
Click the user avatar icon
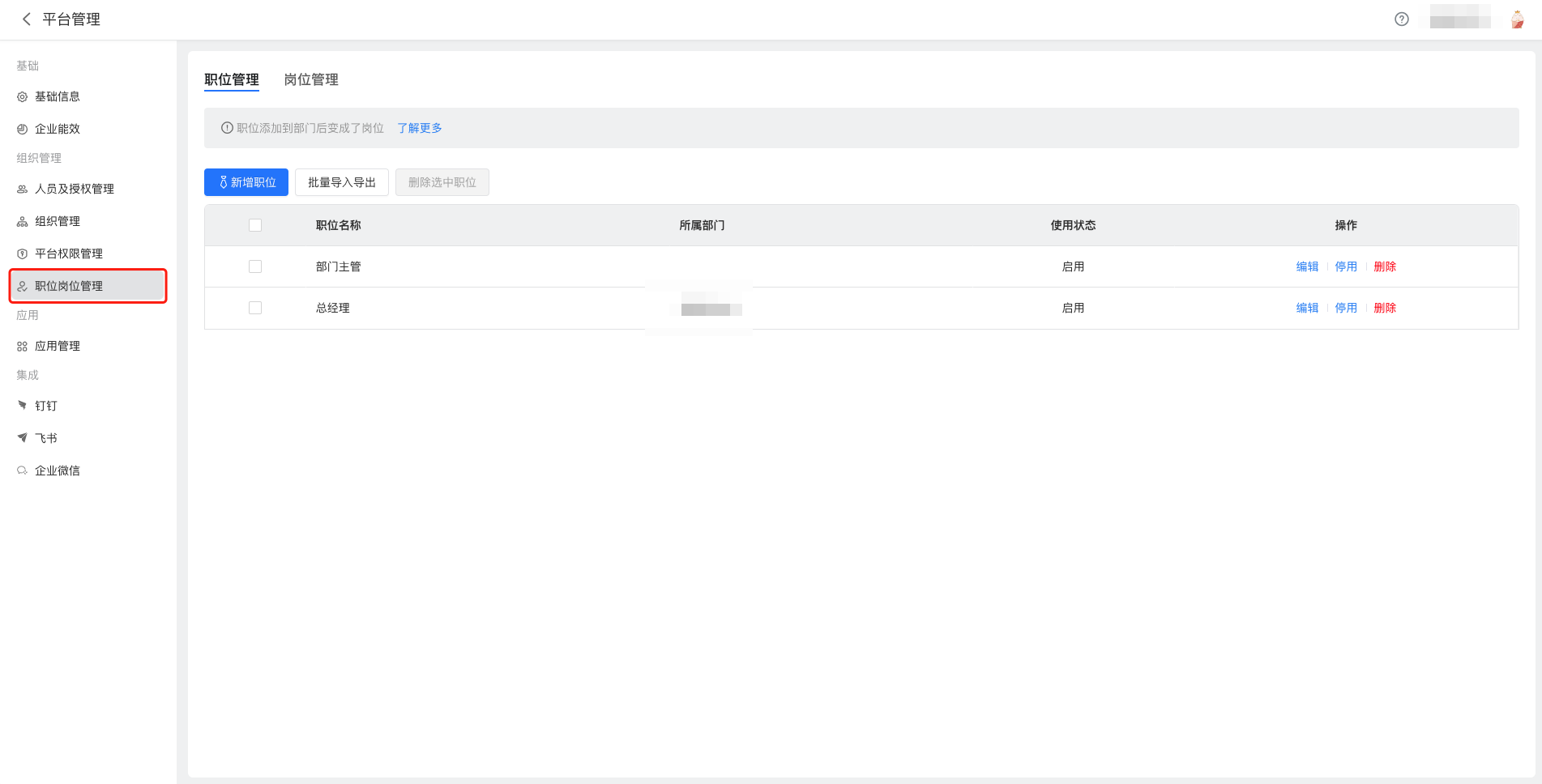1517,19
